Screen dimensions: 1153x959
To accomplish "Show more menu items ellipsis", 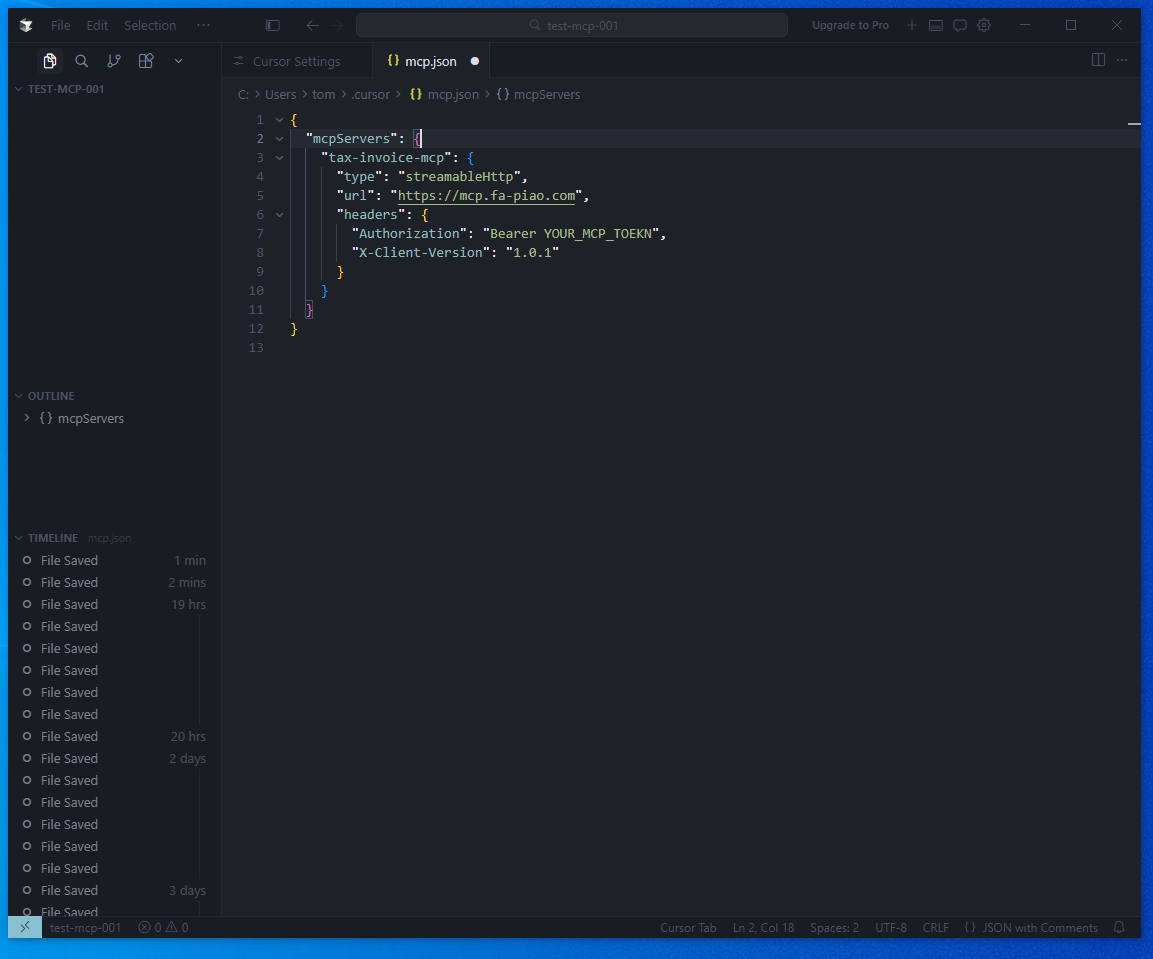I will pyautogui.click(x=204, y=25).
